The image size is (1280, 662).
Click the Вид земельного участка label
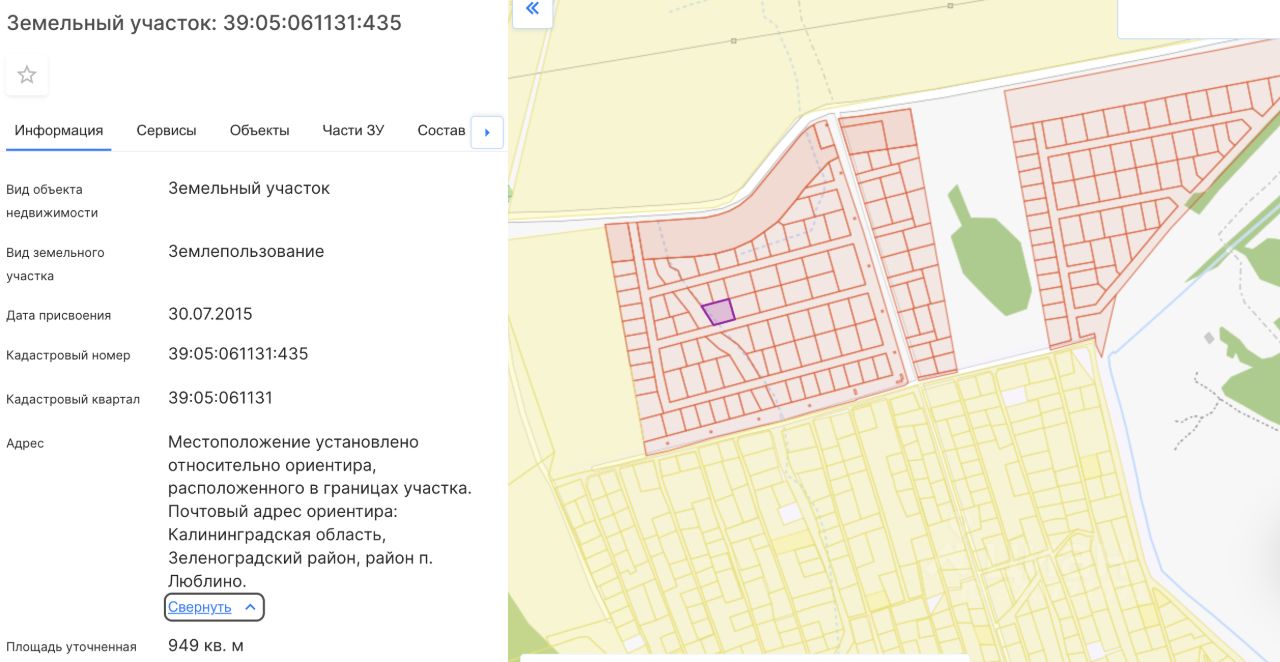coord(55,264)
